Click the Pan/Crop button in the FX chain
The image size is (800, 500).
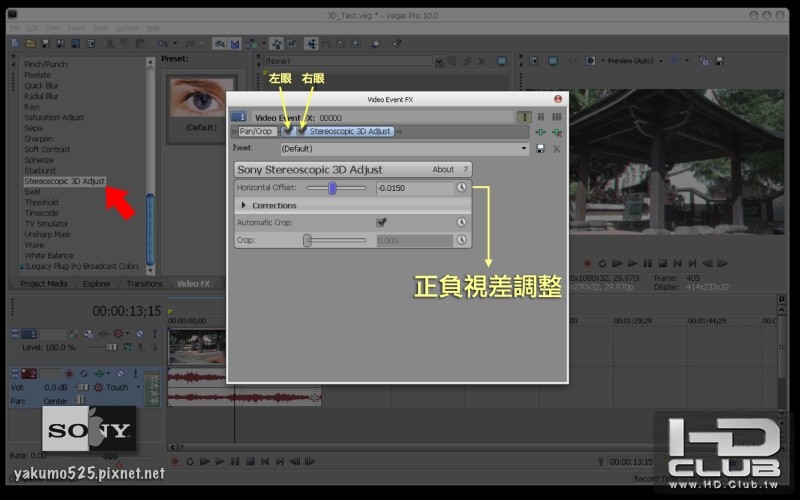[256, 131]
